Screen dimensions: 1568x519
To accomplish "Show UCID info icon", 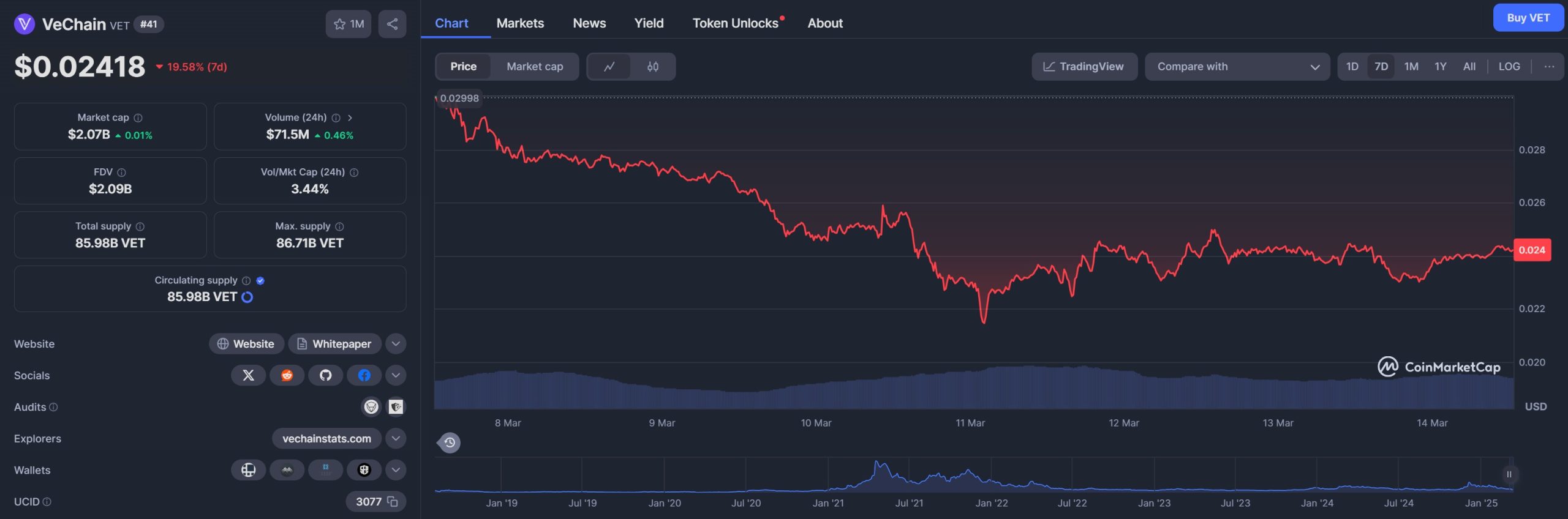I will pos(47,502).
